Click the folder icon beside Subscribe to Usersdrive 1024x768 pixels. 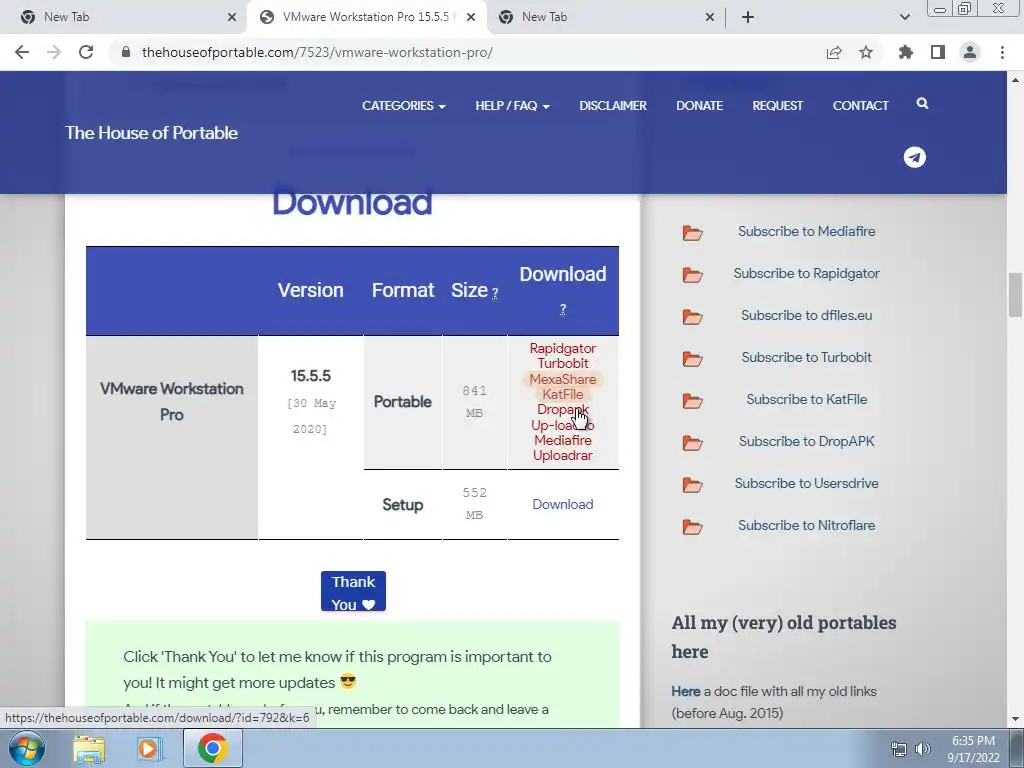(692, 485)
